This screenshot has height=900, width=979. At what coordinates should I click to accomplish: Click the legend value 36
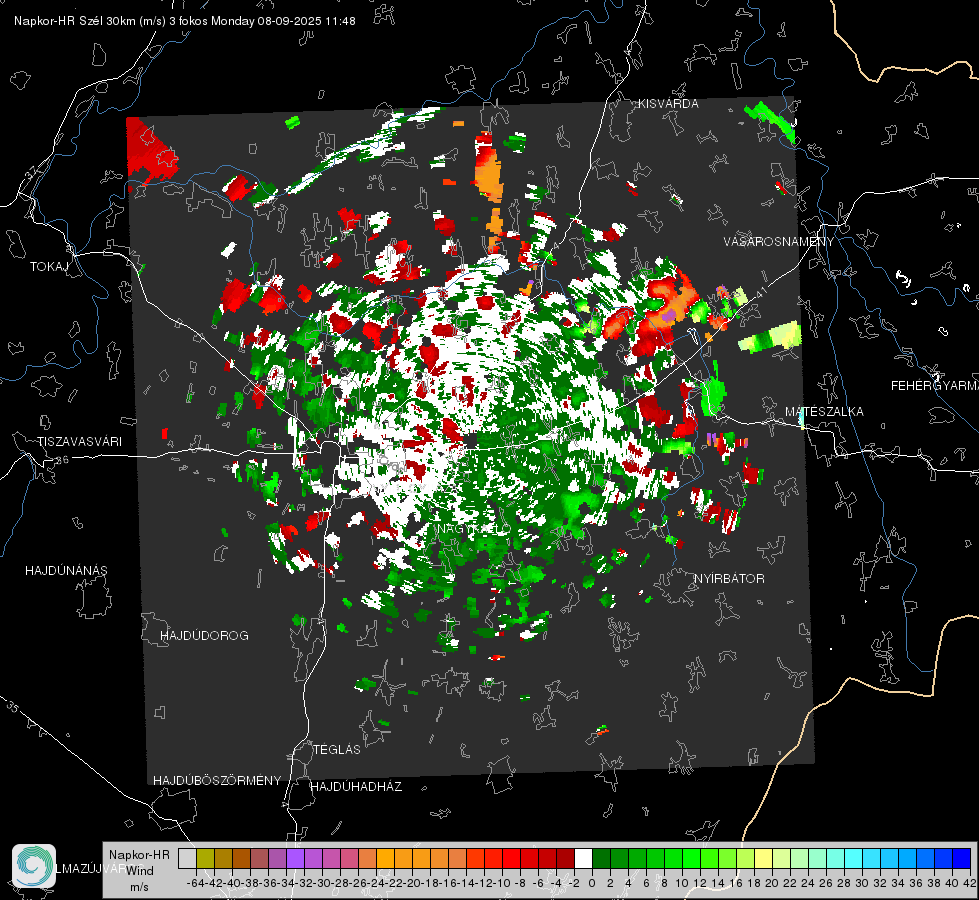click(x=916, y=883)
